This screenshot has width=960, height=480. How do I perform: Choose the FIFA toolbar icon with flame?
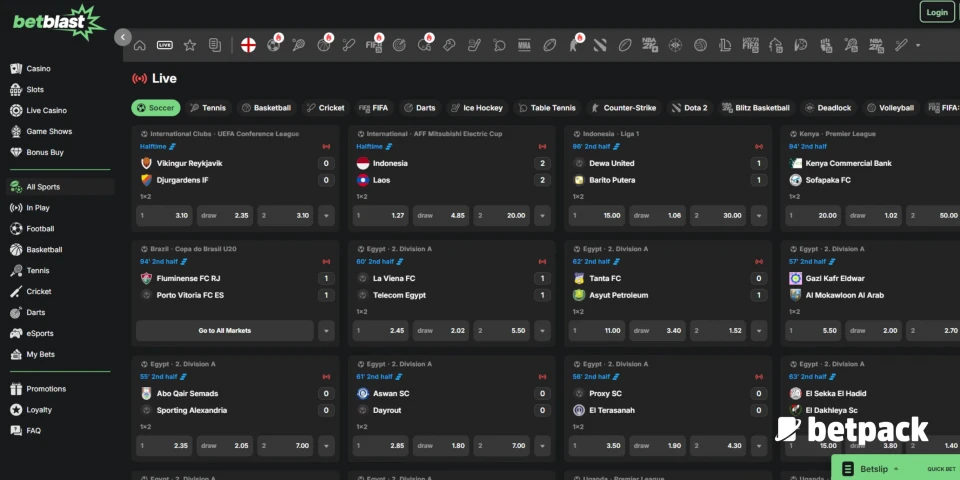pyautogui.click(x=374, y=45)
